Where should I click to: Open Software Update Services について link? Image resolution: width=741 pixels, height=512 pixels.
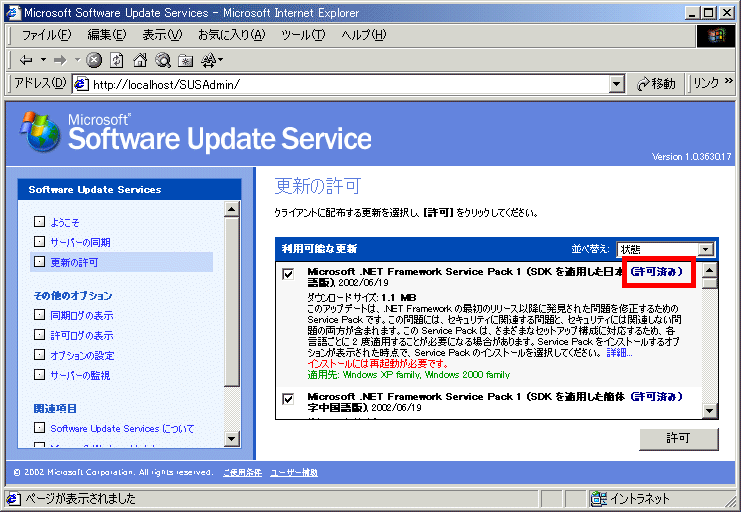122,428
